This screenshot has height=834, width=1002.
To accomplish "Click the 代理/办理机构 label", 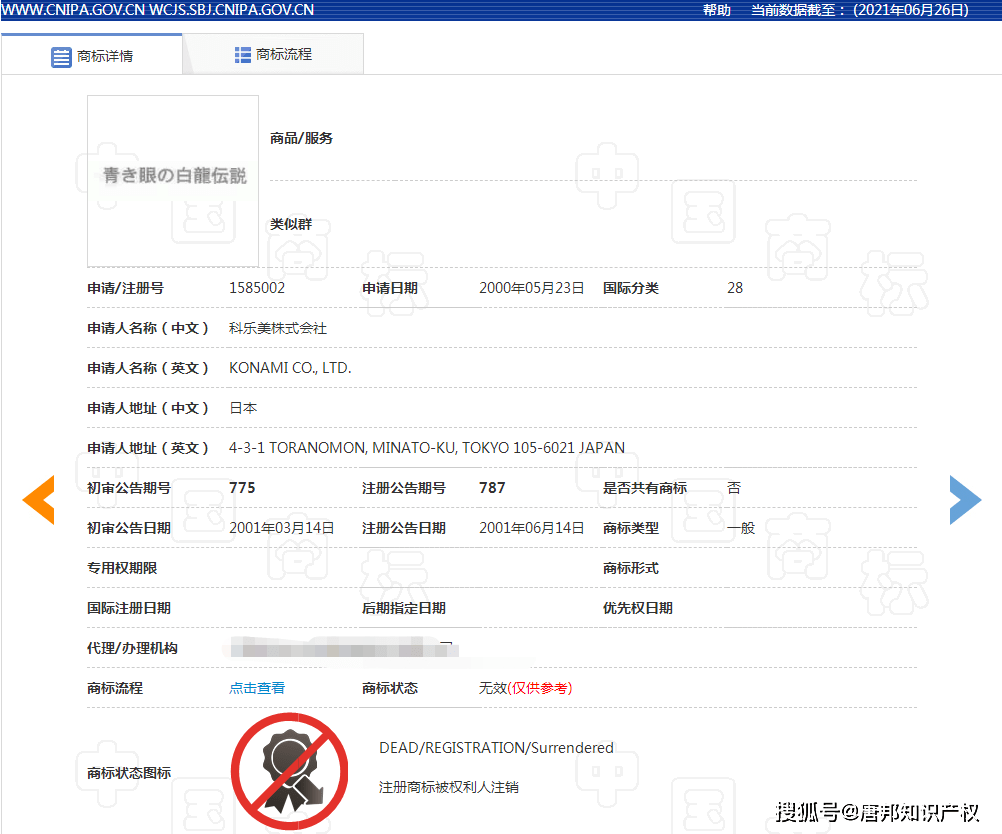I will [x=132, y=648].
